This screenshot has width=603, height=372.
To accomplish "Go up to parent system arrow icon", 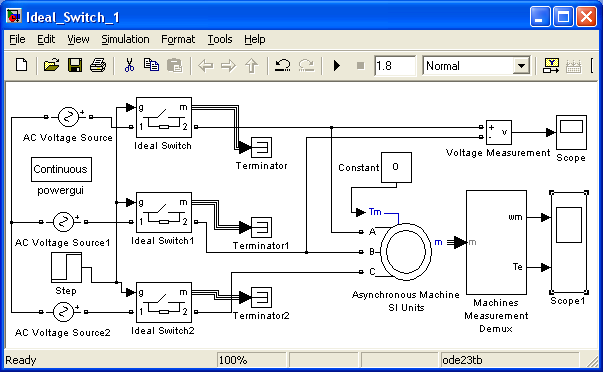I will tap(252, 66).
